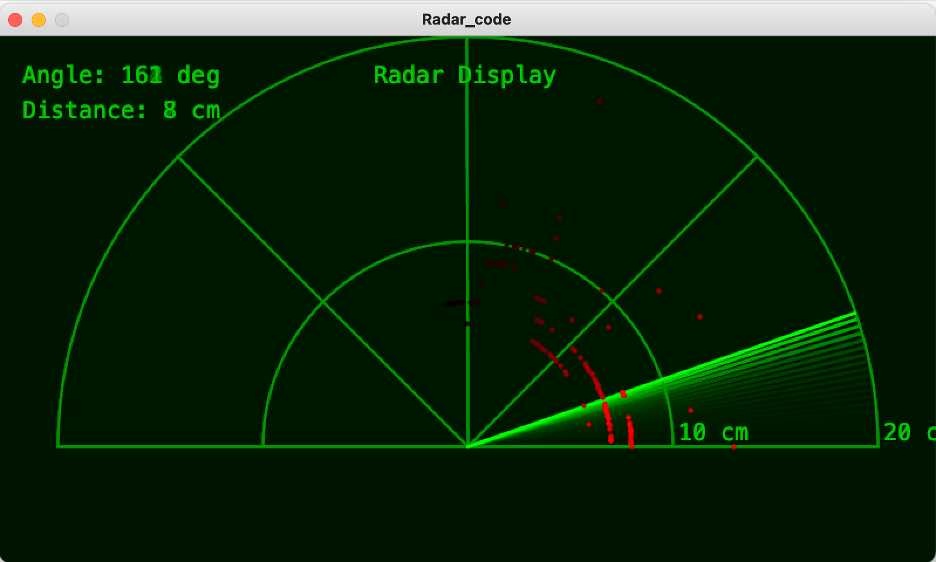Image resolution: width=936 pixels, height=562 pixels.
Task: Click the Angle readout text
Action: pos(121,75)
